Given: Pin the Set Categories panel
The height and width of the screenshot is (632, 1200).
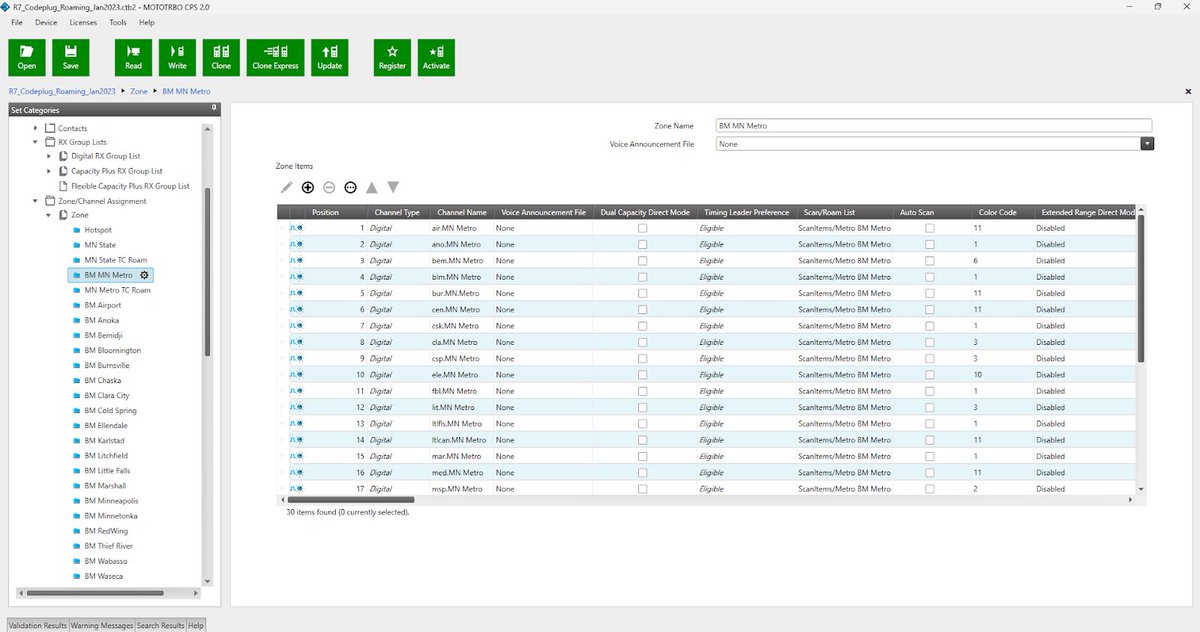Looking at the screenshot, I should [213, 109].
